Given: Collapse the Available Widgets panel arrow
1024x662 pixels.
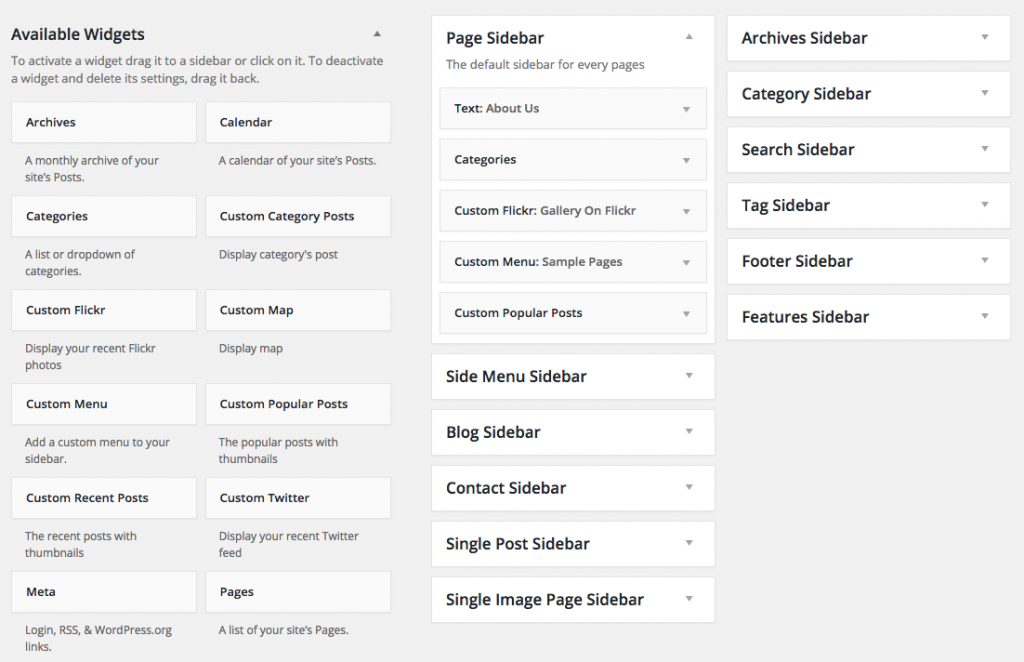Looking at the screenshot, I should click(376, 35).
